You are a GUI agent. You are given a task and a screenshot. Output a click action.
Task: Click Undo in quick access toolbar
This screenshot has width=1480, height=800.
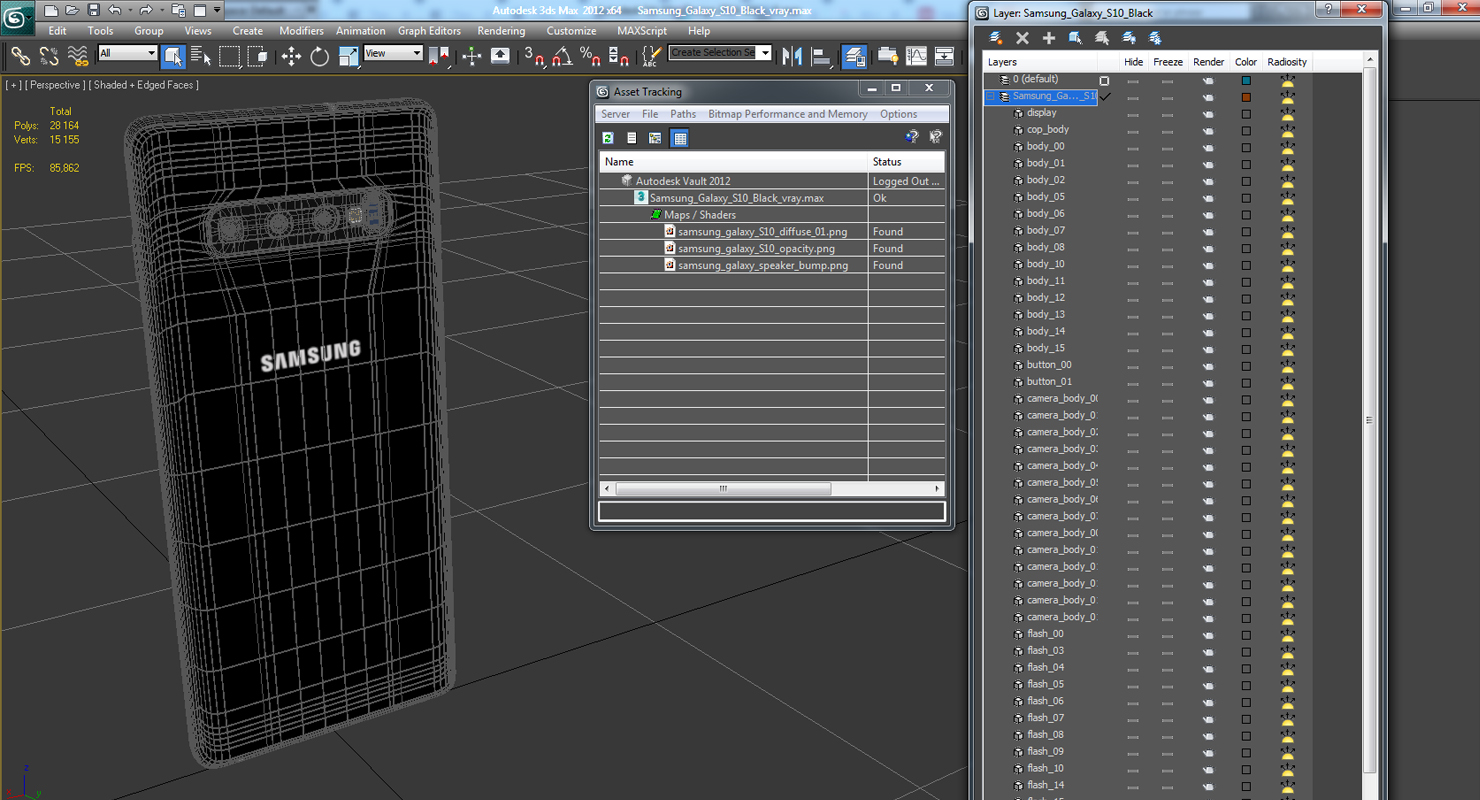[x=115, y=10]
